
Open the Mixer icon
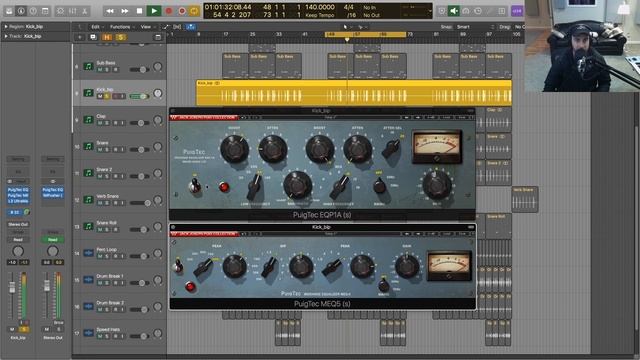tap(73, 11)
